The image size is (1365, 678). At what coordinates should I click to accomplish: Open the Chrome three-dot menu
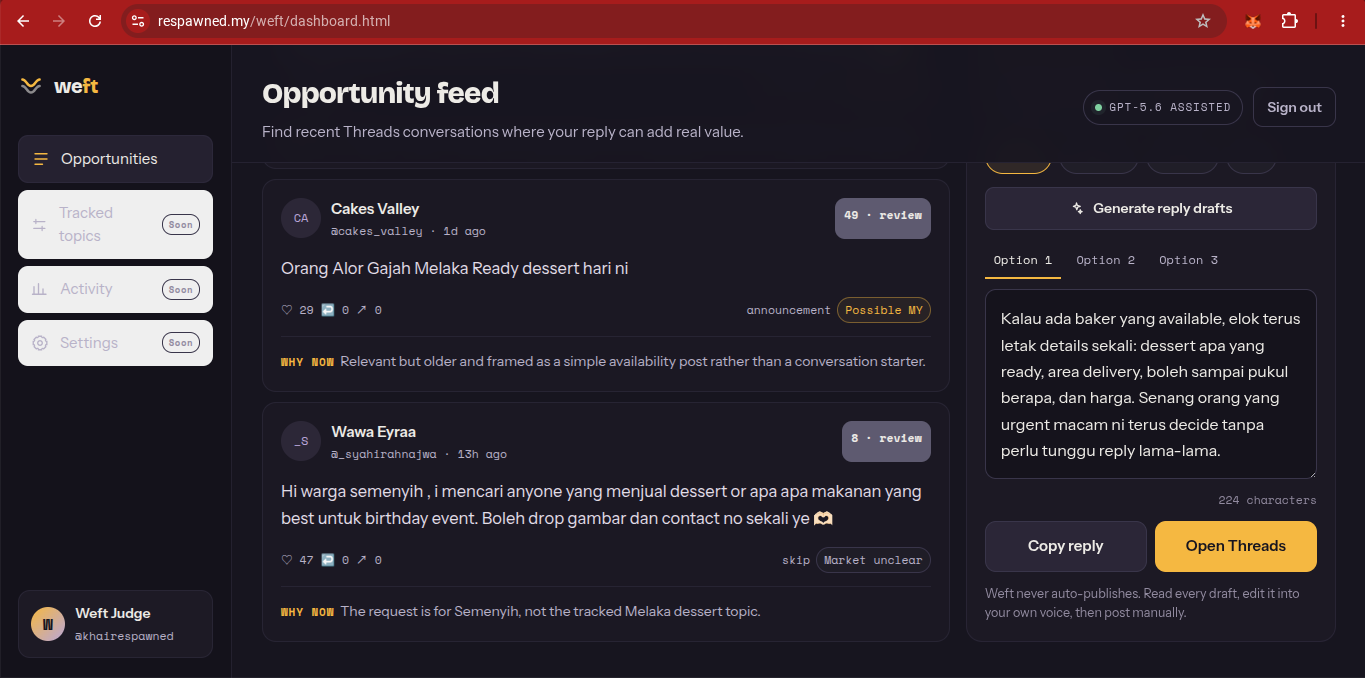(x=1343, y=21)
